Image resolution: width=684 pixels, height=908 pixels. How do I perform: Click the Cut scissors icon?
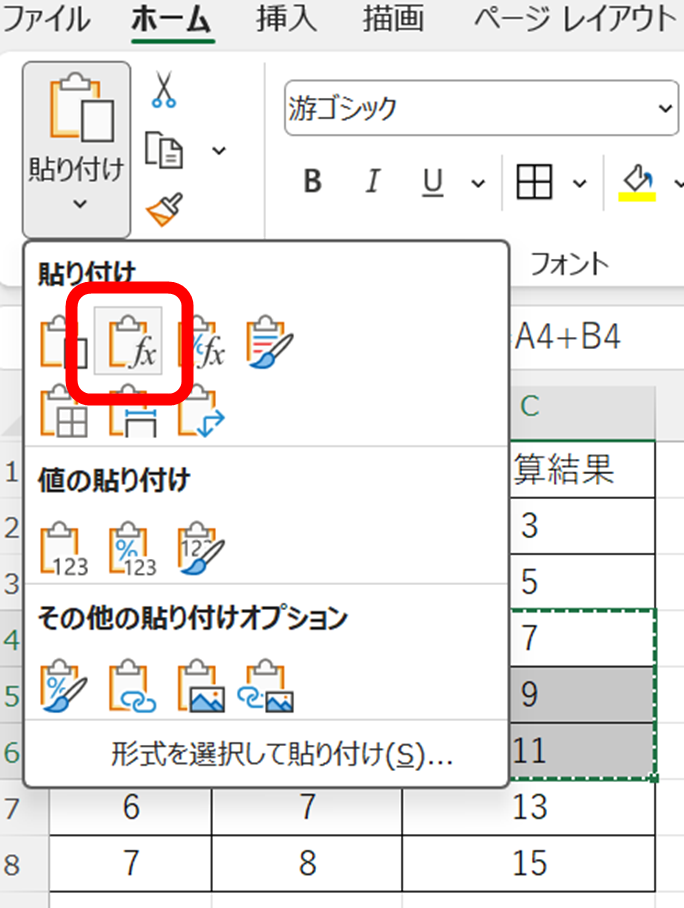(x=164, y=91)
